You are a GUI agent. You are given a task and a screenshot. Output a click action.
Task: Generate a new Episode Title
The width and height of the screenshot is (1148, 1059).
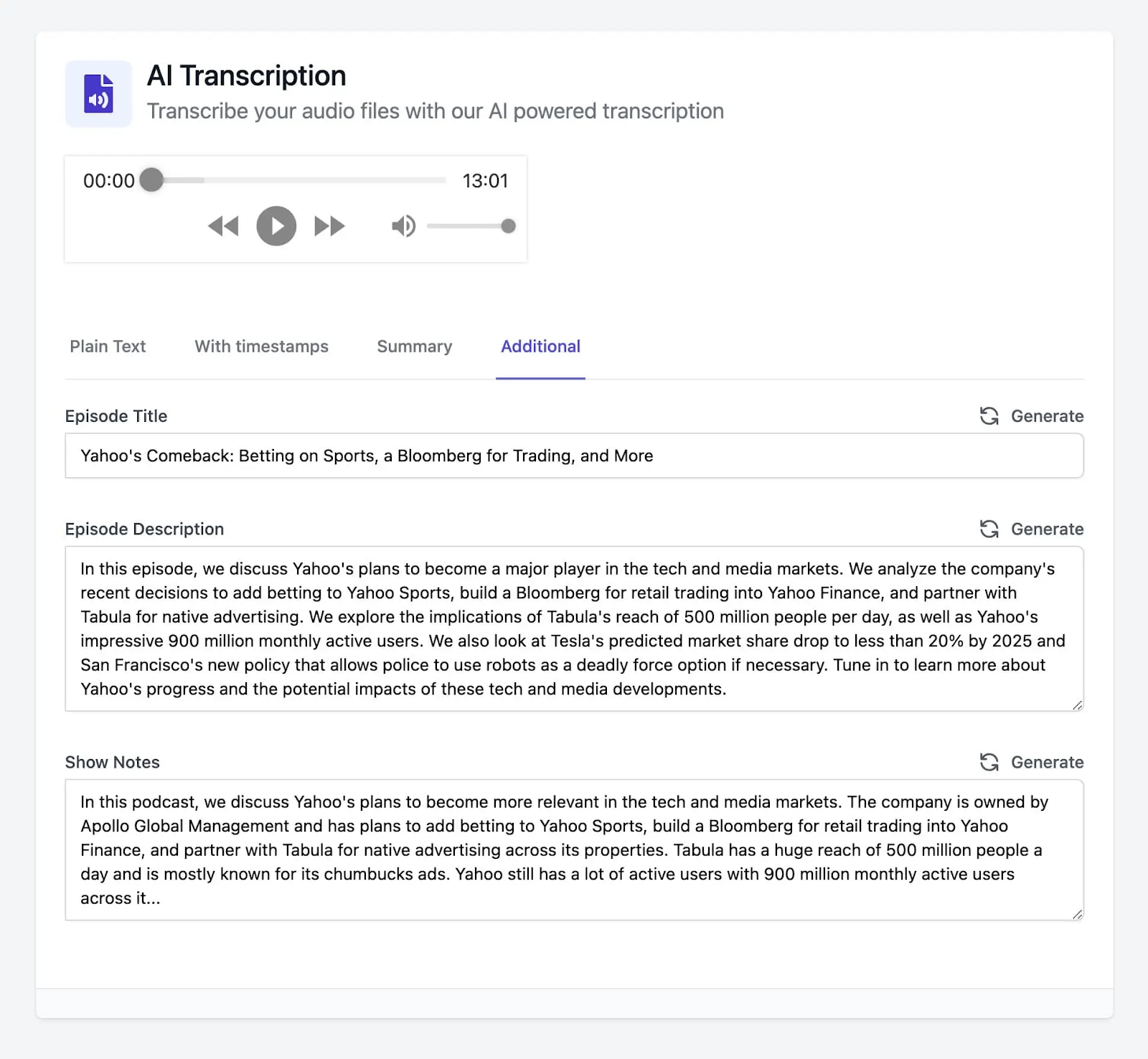(1047, 416)
